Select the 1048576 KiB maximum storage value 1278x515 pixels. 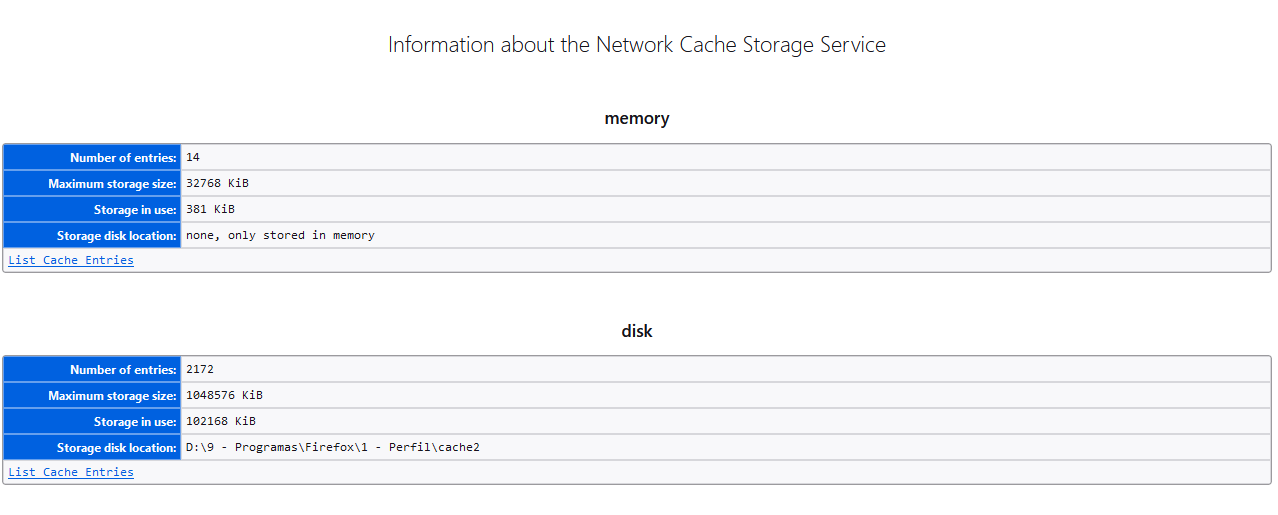[x=224, y=396]
